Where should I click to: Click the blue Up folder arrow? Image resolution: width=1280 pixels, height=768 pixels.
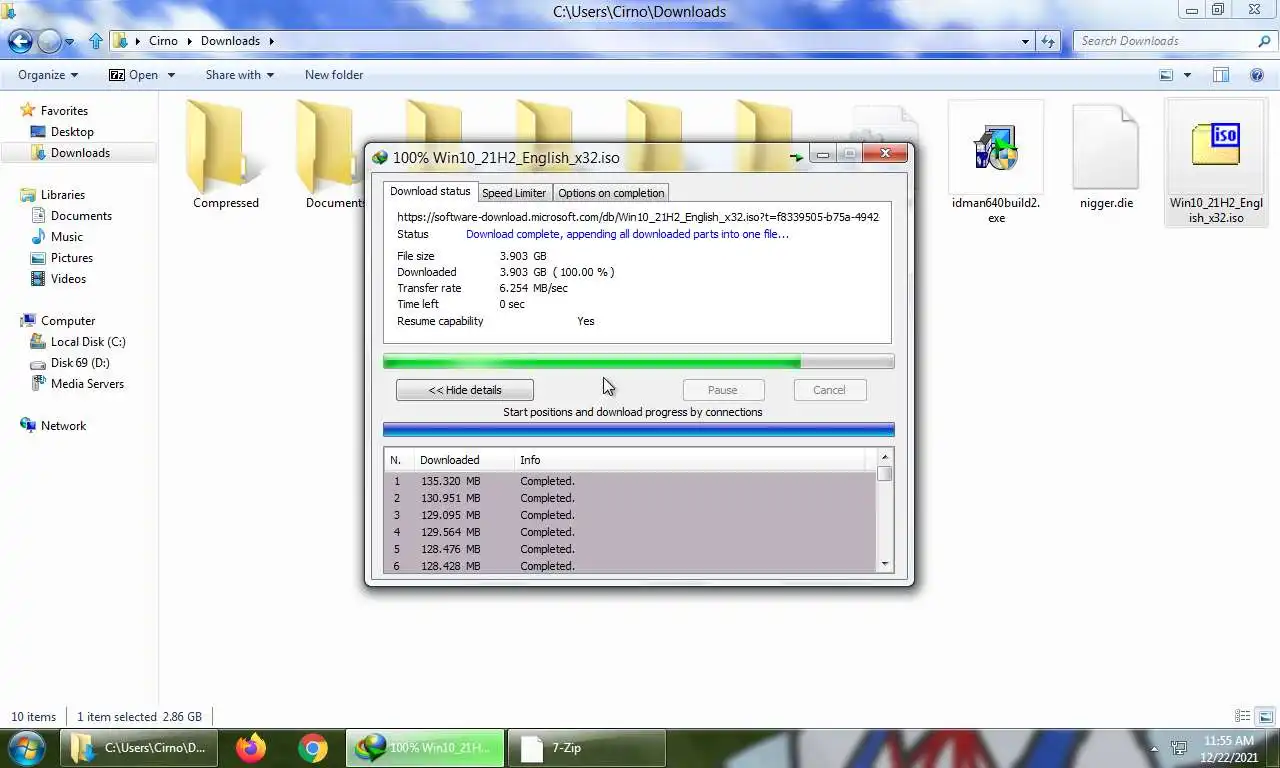click(95, 41)
